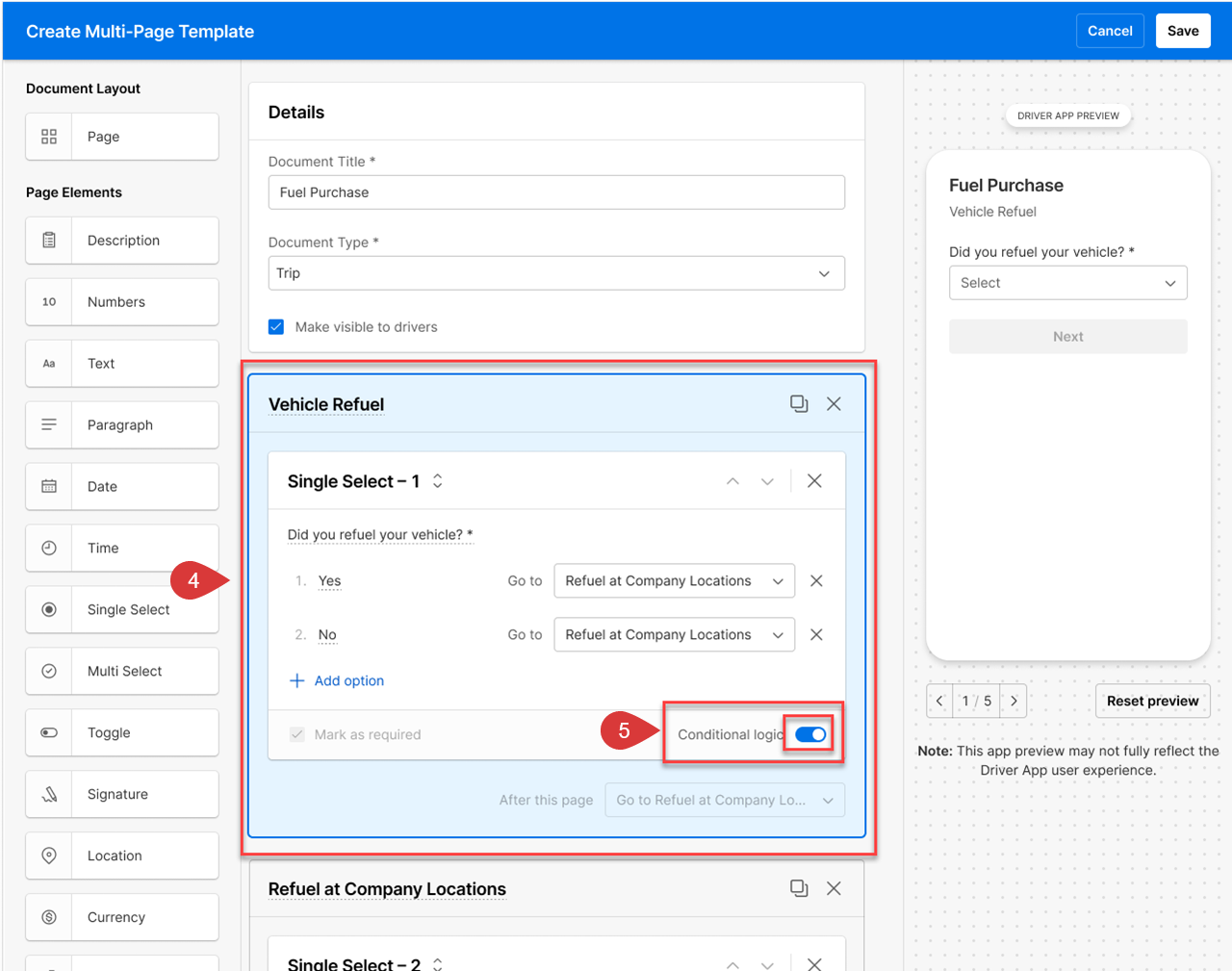Add a Page layout element
The width and height of the screenshot is (1232, 971).
(122, 137)
